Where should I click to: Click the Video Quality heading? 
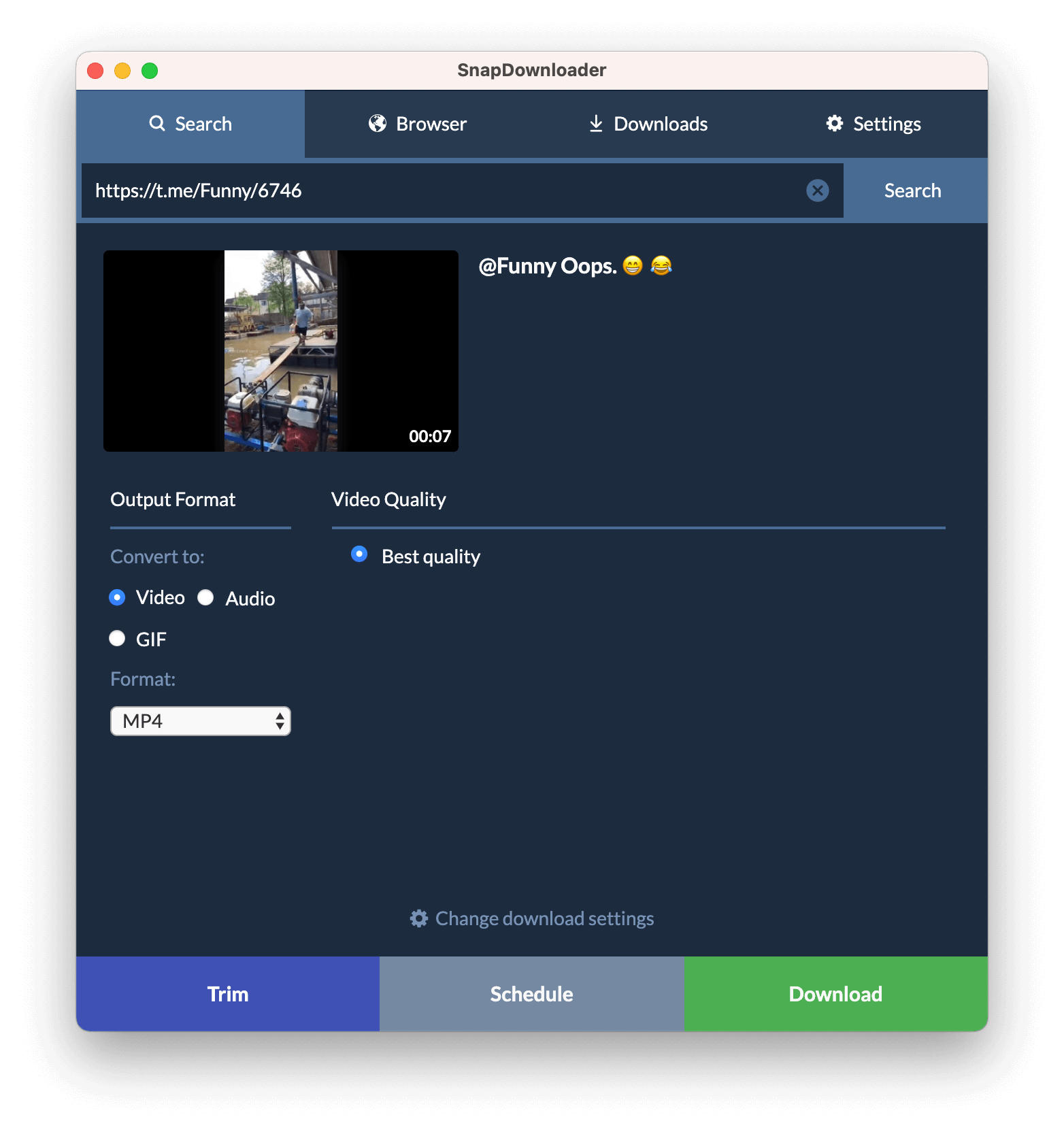388,499
